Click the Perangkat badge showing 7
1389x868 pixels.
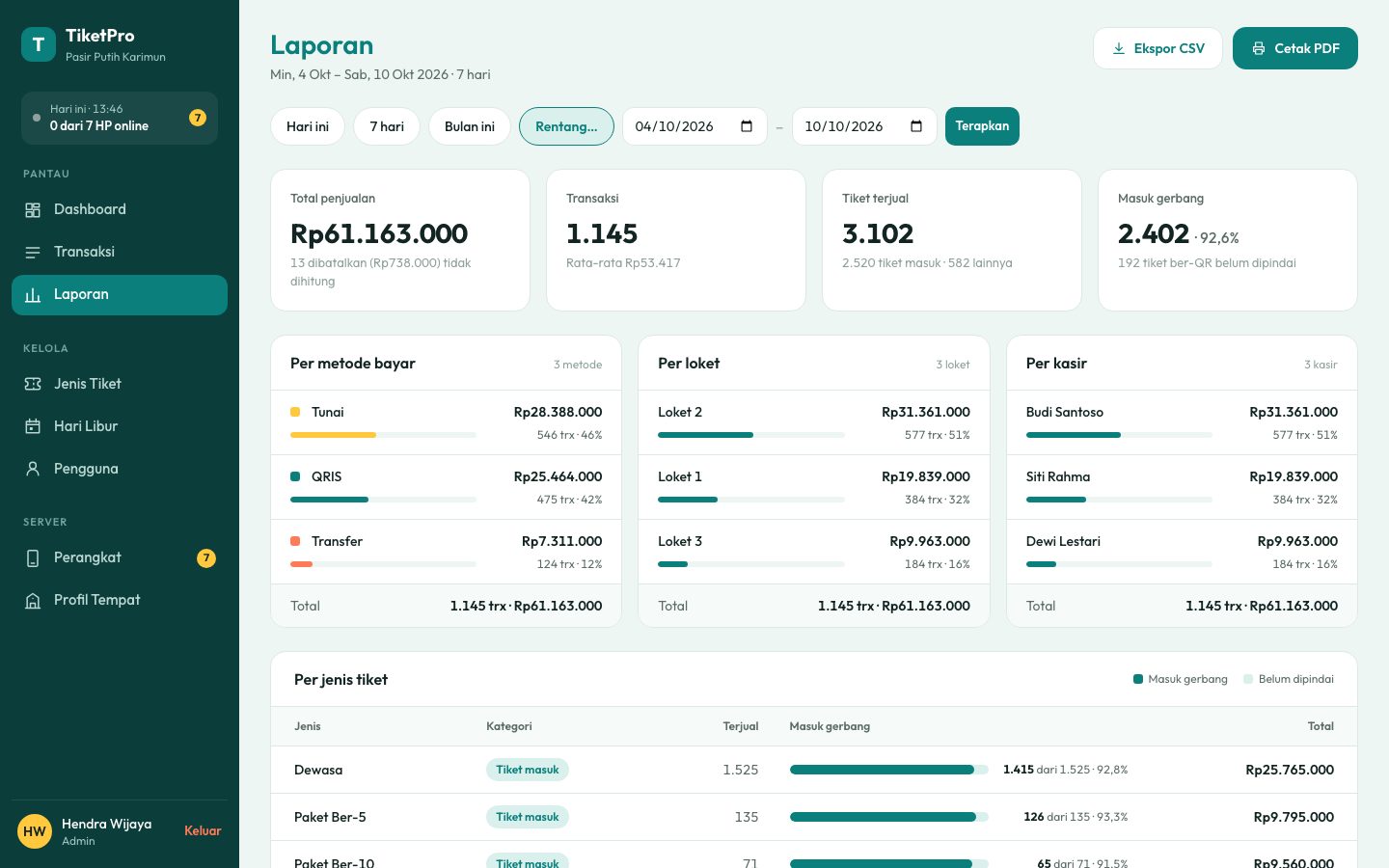click(206, 557)
